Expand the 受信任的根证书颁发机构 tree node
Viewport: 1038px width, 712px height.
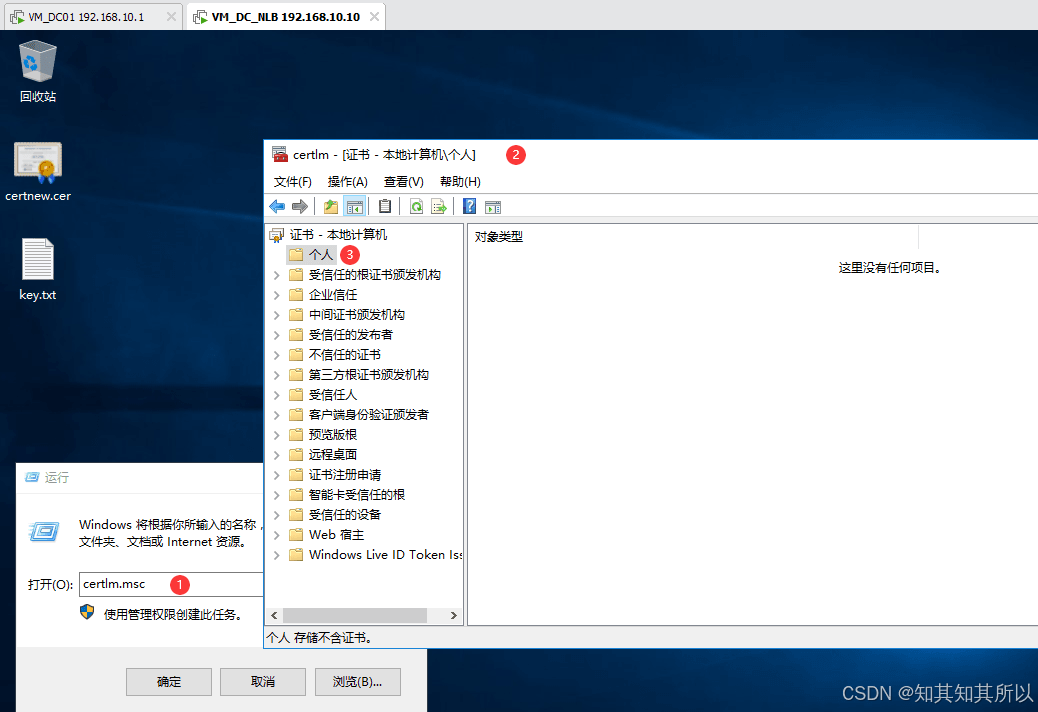click(x=277, y=275)
